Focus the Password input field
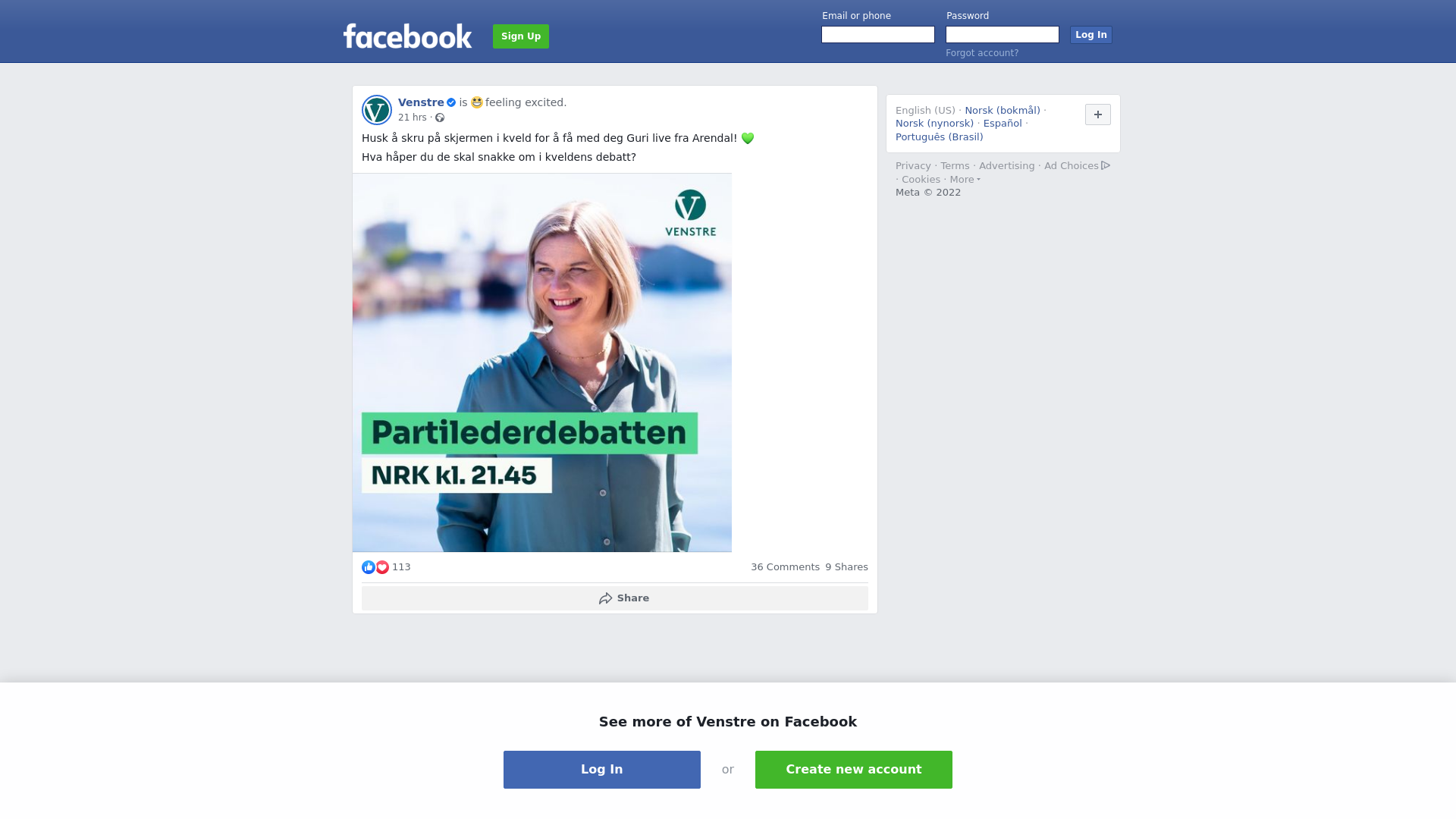The height and width of the screenshot is (819, 1456). tap(1003, 35)
